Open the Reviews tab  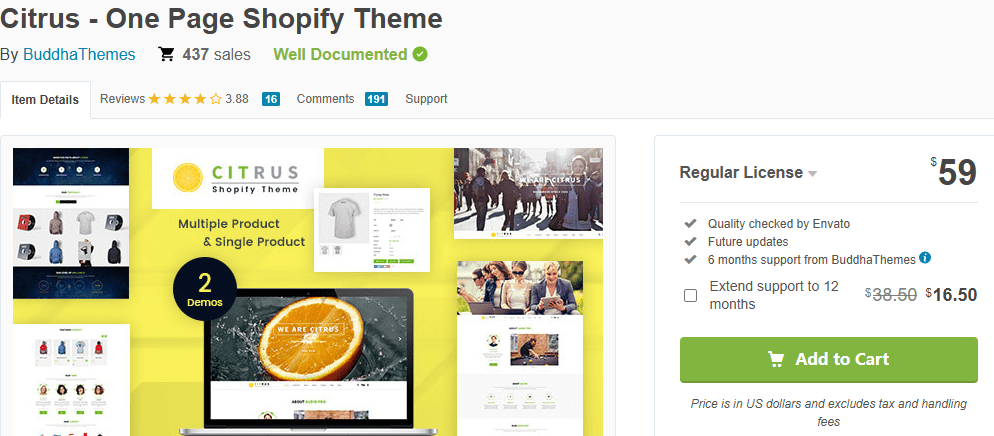(122, 99)
